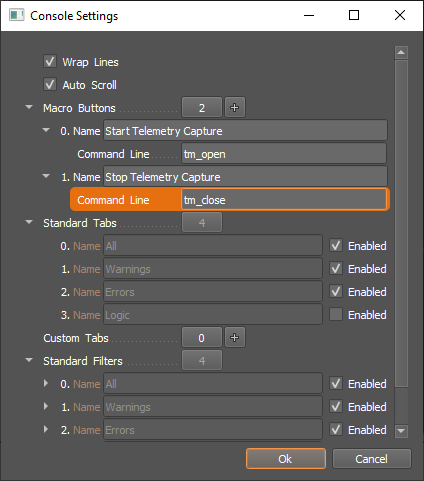Image resolution: width=424 pixels, height=481 pixels.
Task: Toggle Enabled for the Warnings standard filter
Action: (x=336, y=406)
